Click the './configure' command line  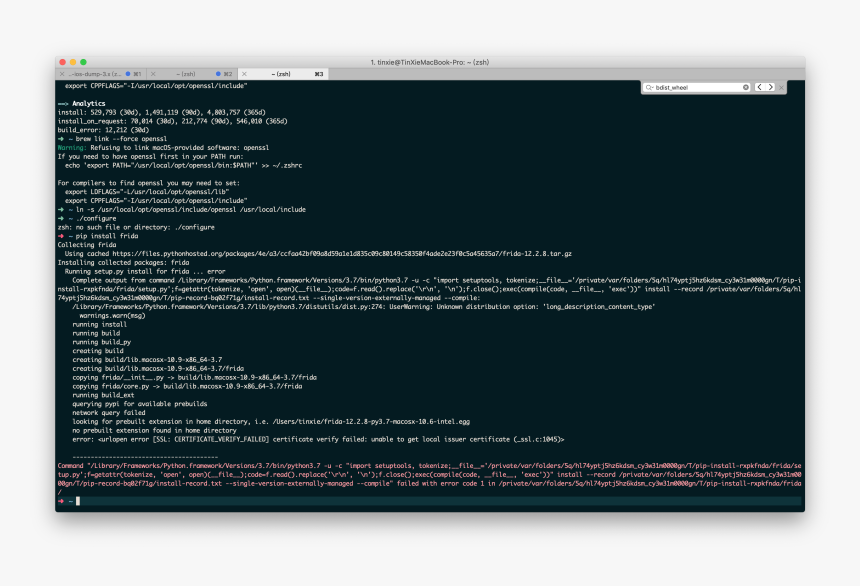[96, 218]
